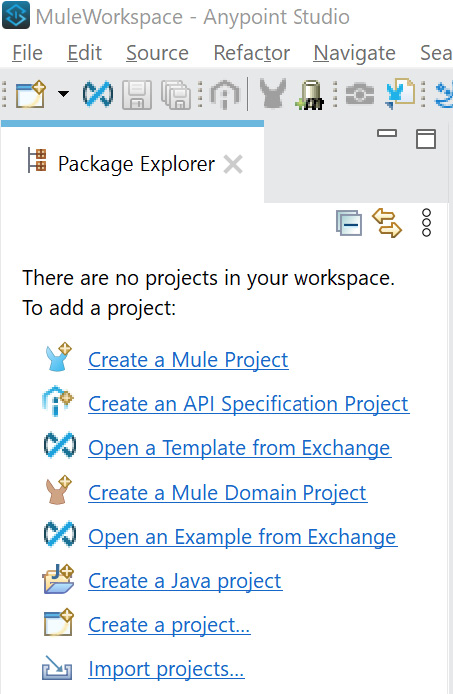Click the blue Mule Project icon

point(59,357)
